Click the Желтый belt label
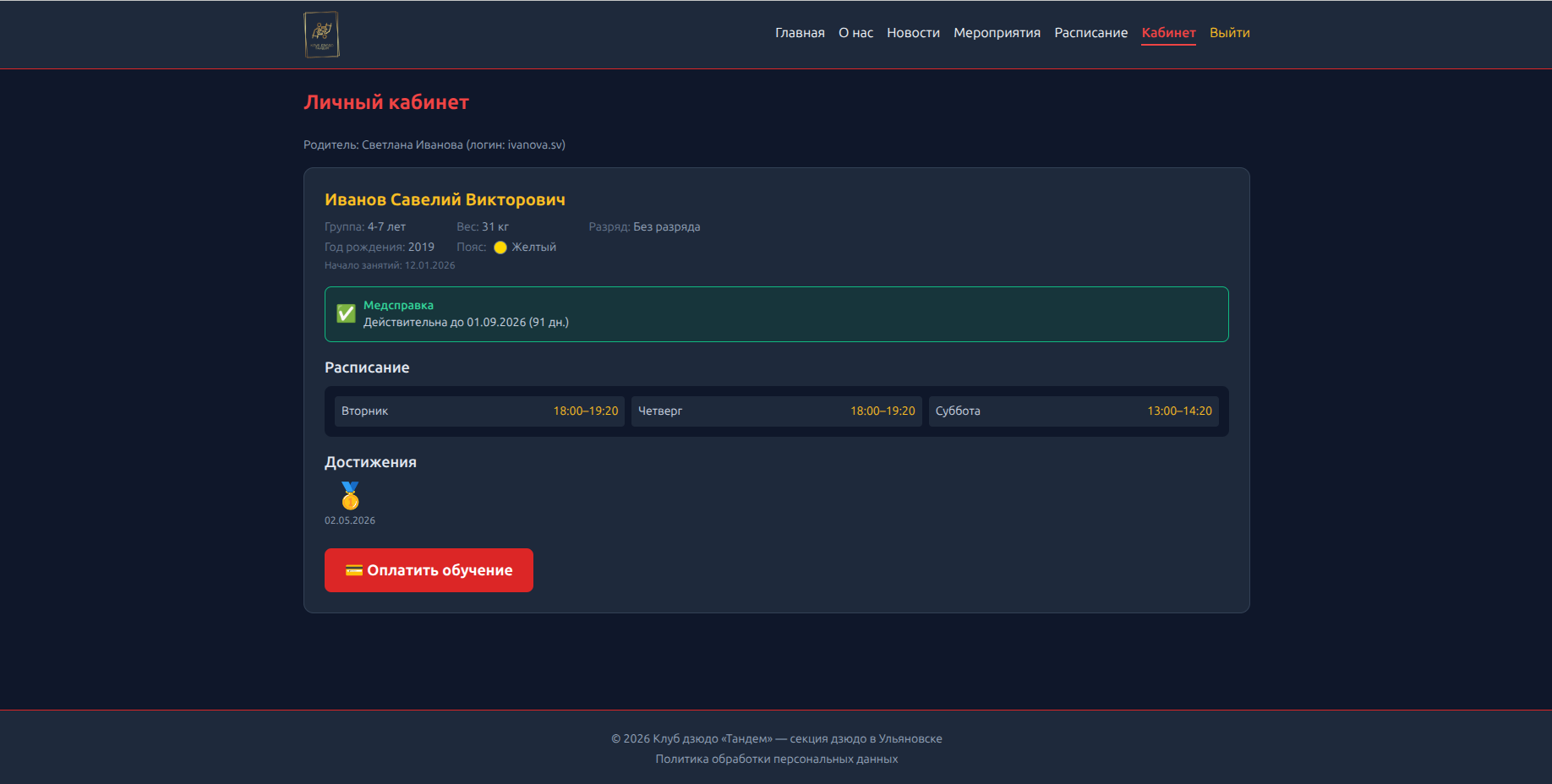 click(533, 247)
